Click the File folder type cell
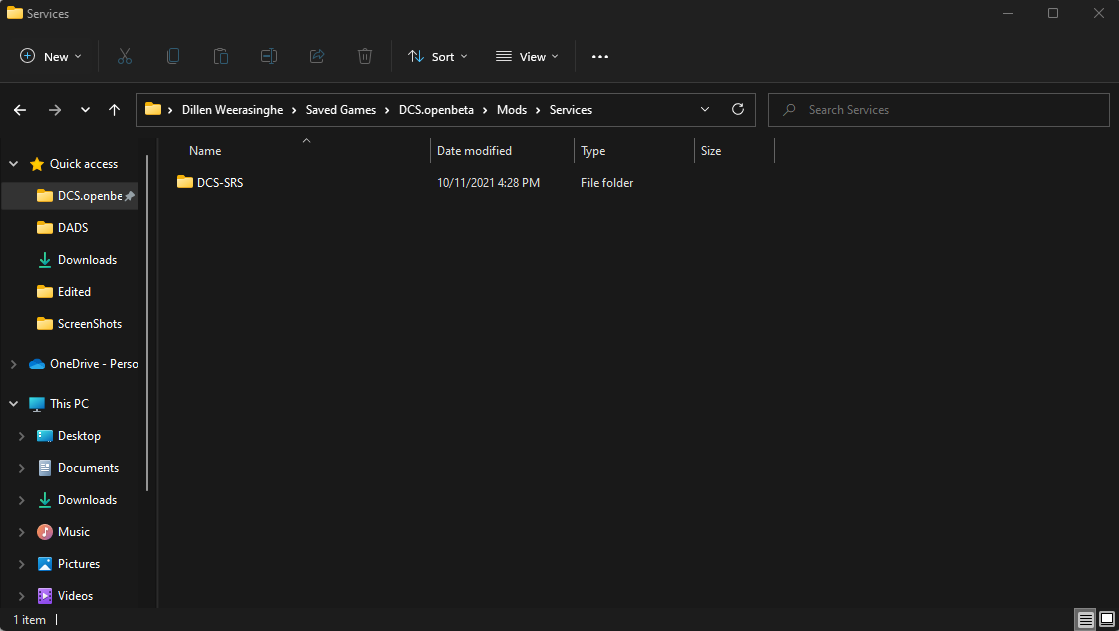Screen dimensions: 1119x631 point(607,183)
